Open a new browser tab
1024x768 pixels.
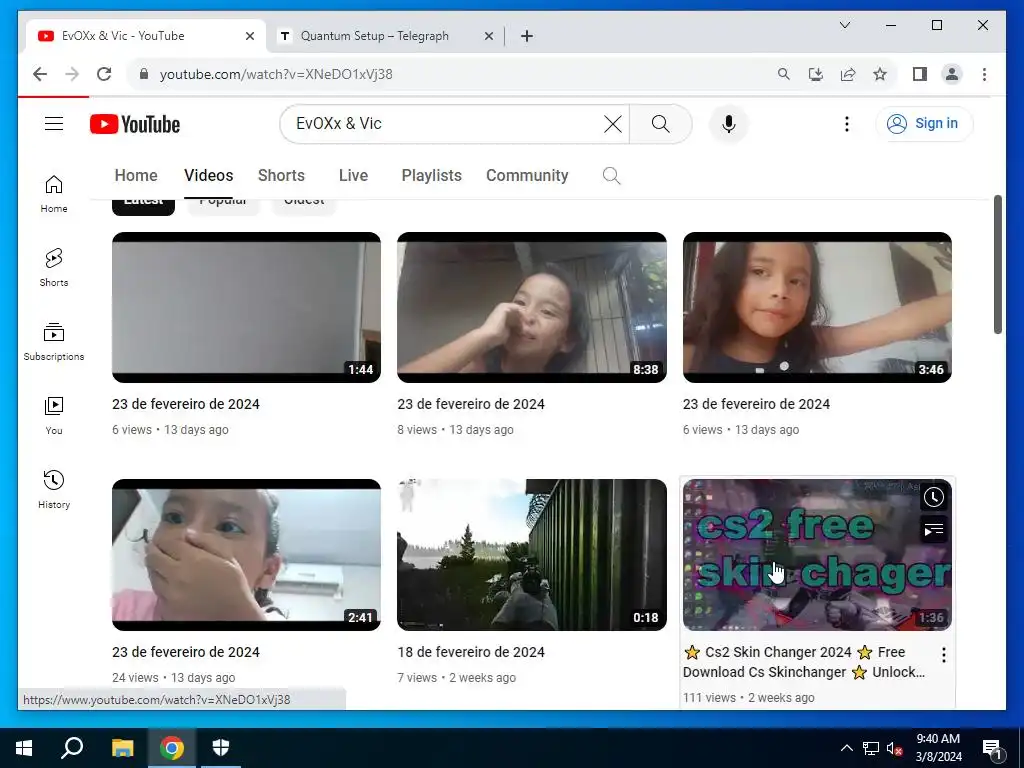527,36
